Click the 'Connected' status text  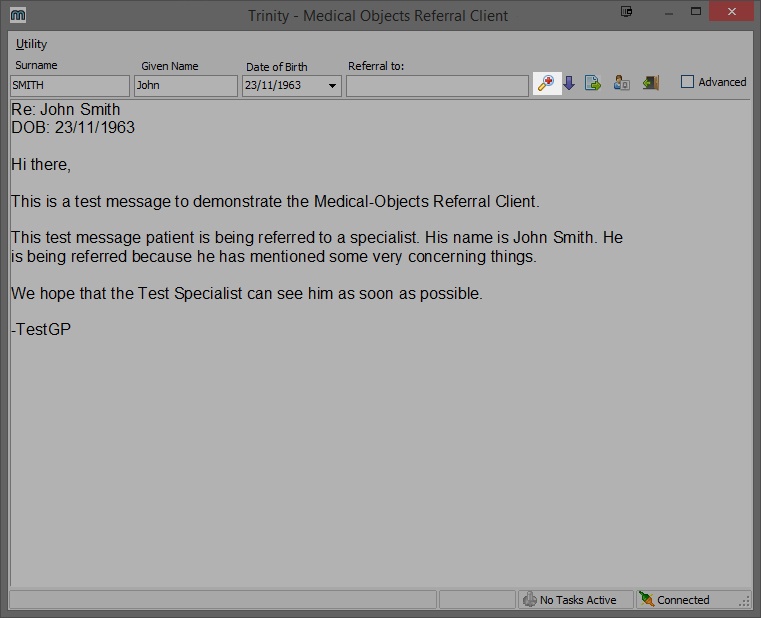coord(683,600)
